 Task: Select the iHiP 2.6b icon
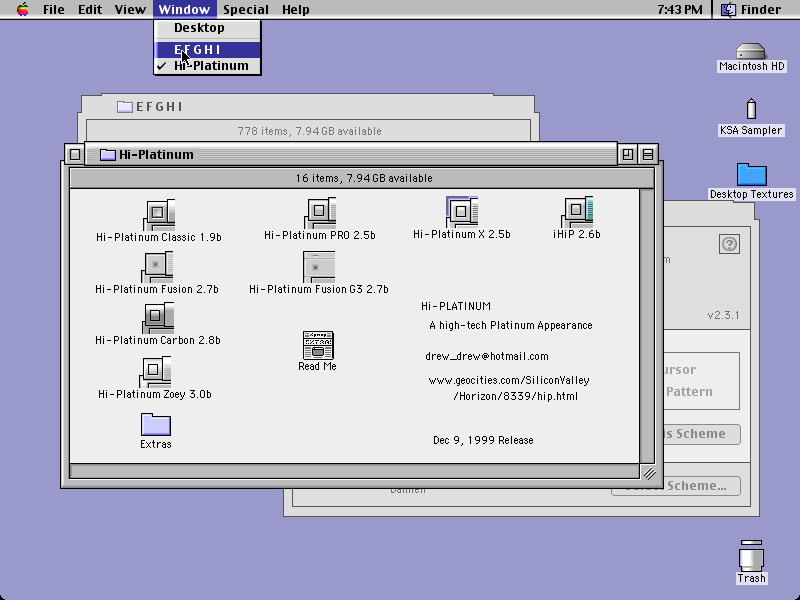(x=577, y=211)
